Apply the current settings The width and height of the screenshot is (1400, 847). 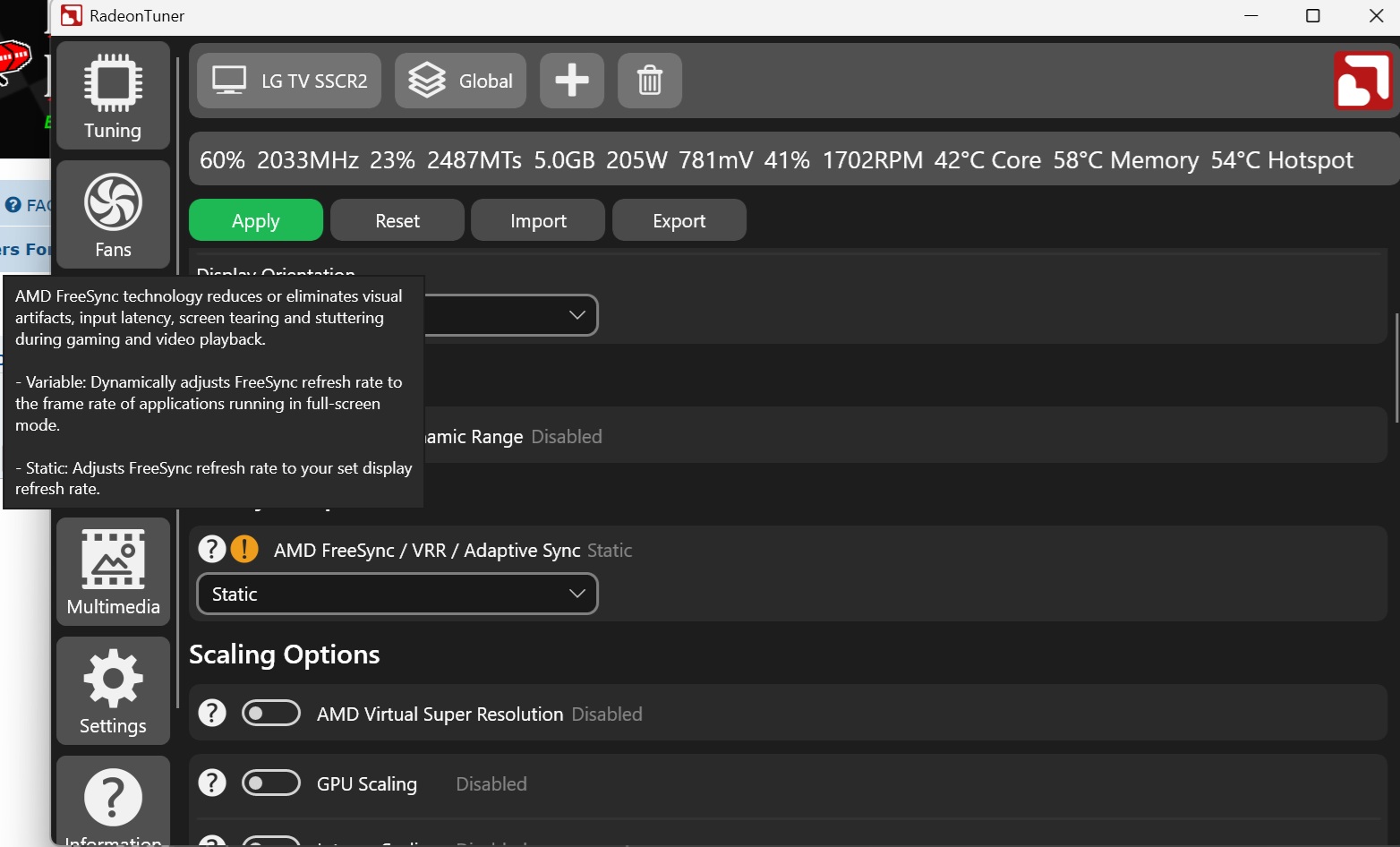coord(256,220)
